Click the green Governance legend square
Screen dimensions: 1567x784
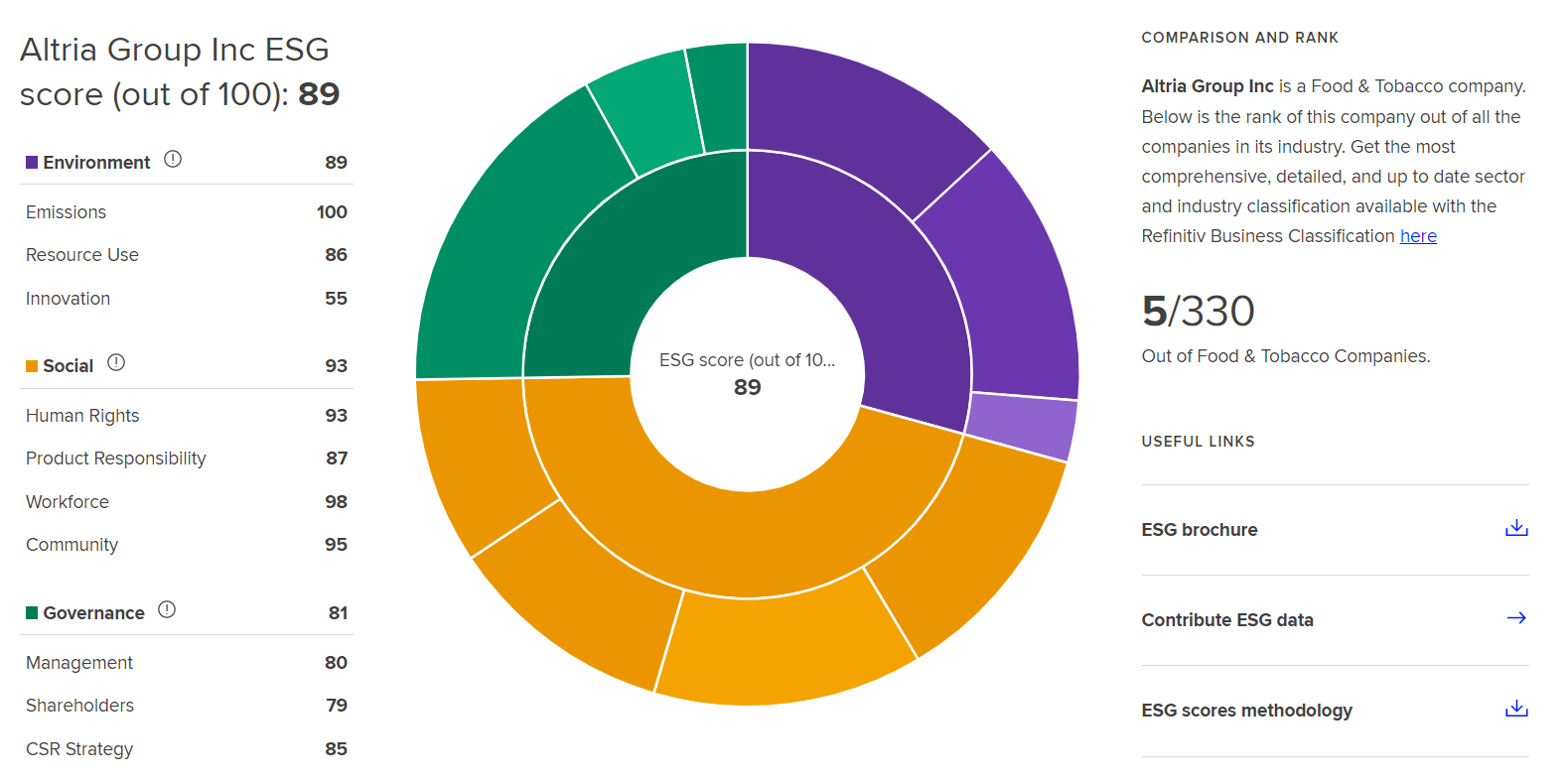pos(32,612)
